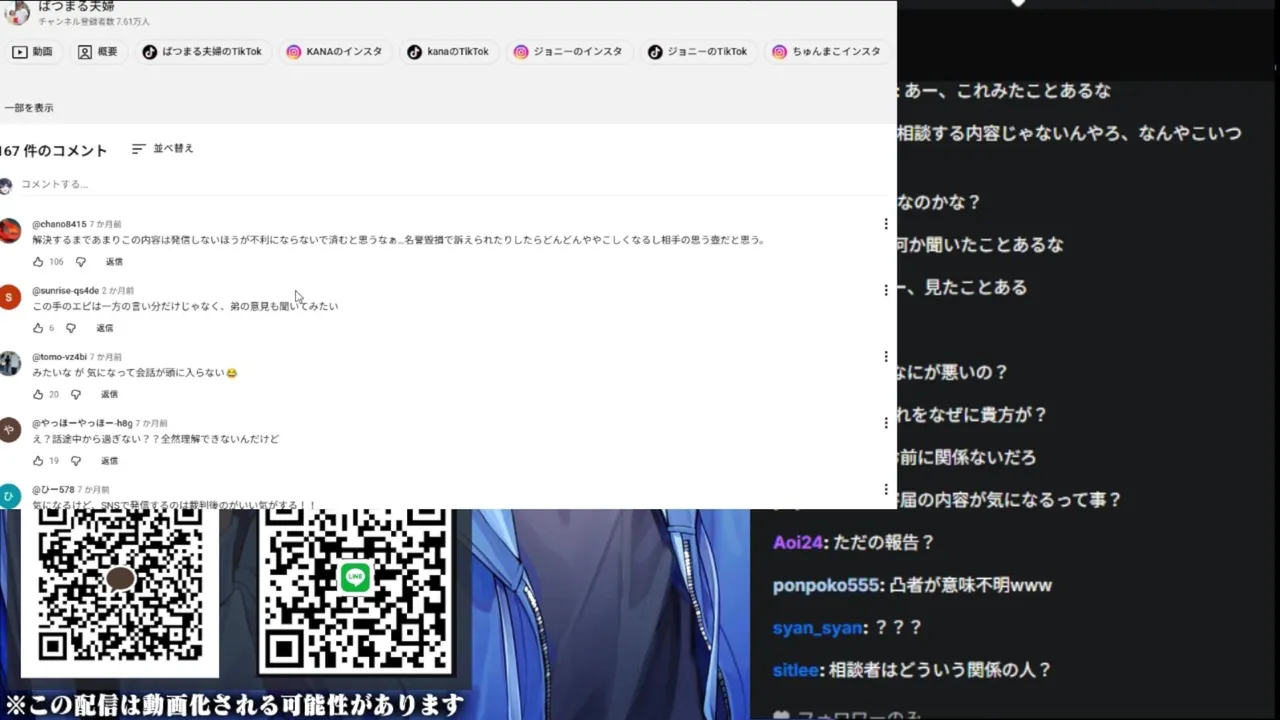Open ちゅんまこインスタ link
The width and height of the screenshot is (1280, 720).
827,52
